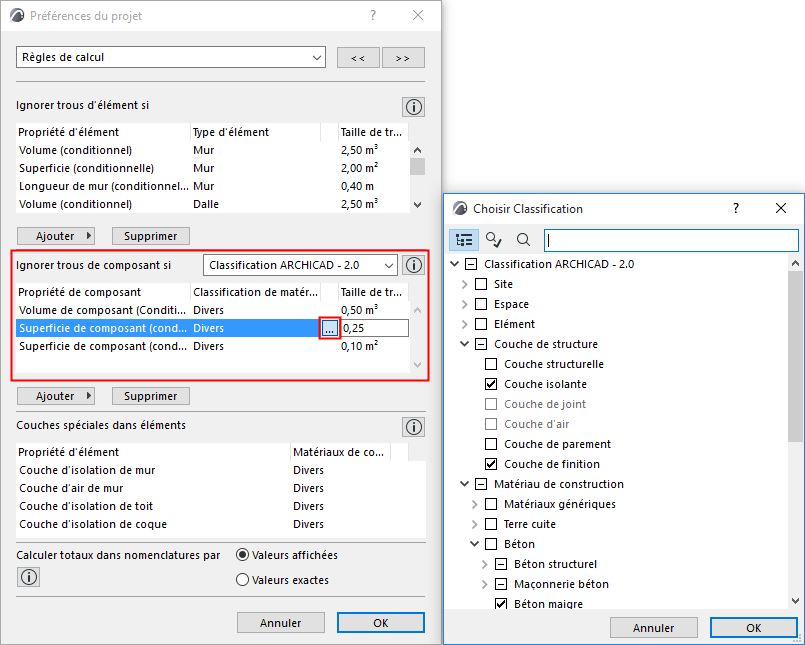Viewport: 805px width, 645px height.
Task: Click the '0,25' size input field
Action: pos(374,328)
